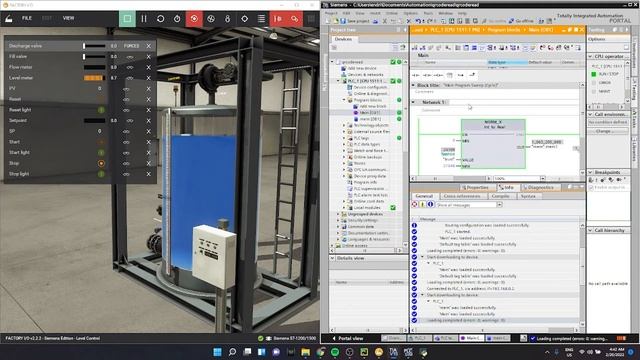Open the VIEW menu in Factory I/O
Image resolution: width=640 pixels, height=360 pixels.
pyautogui.click(x=68, y=18)
